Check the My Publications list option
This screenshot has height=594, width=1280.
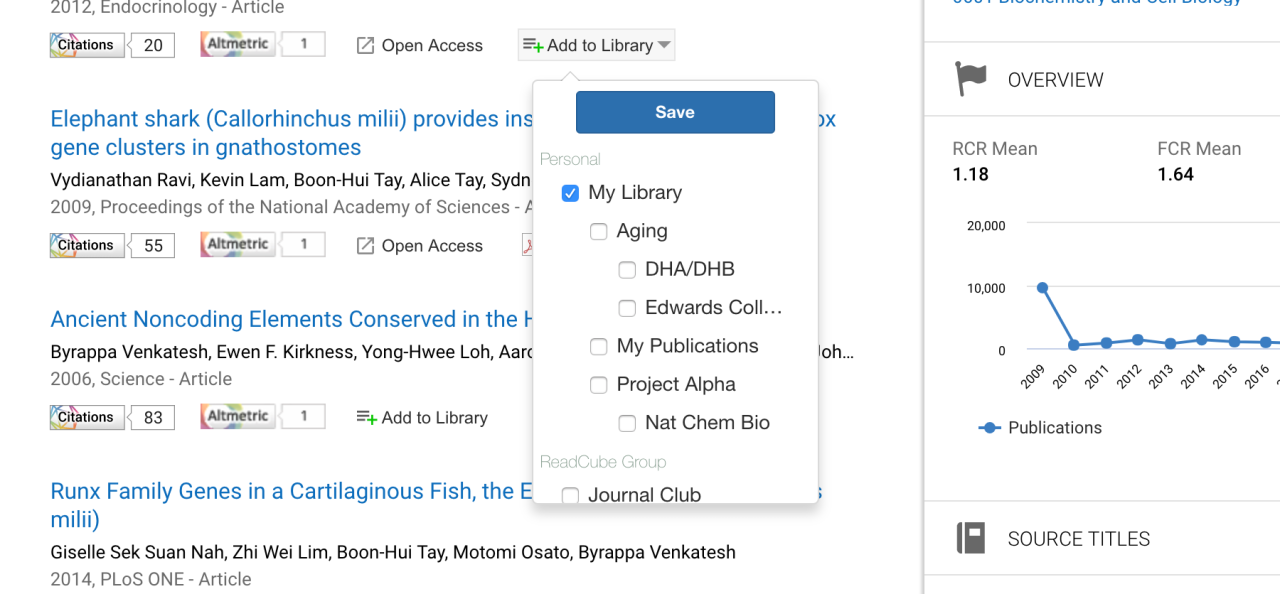[x=599, y=347]
